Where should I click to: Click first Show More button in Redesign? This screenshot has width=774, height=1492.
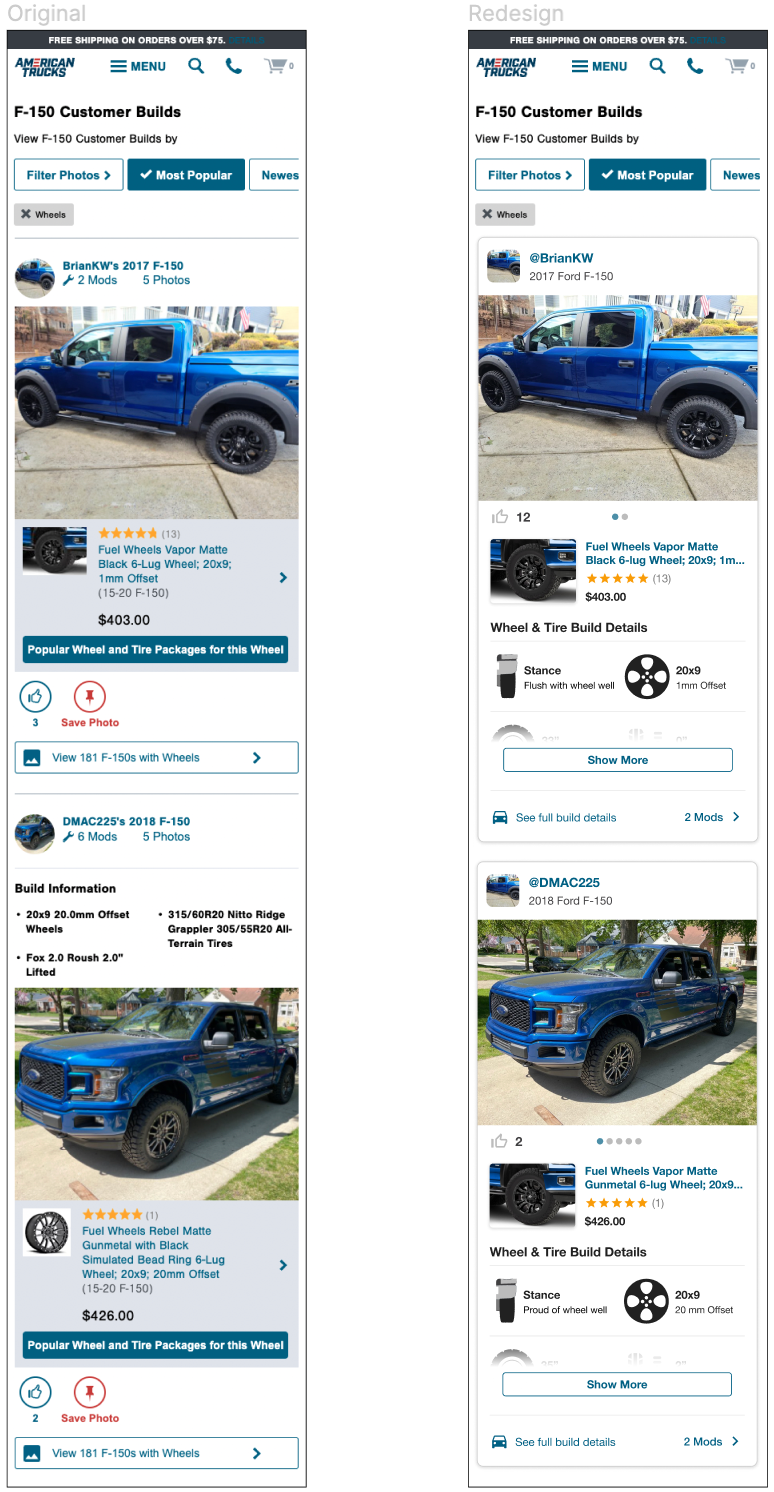click(618, 760)
